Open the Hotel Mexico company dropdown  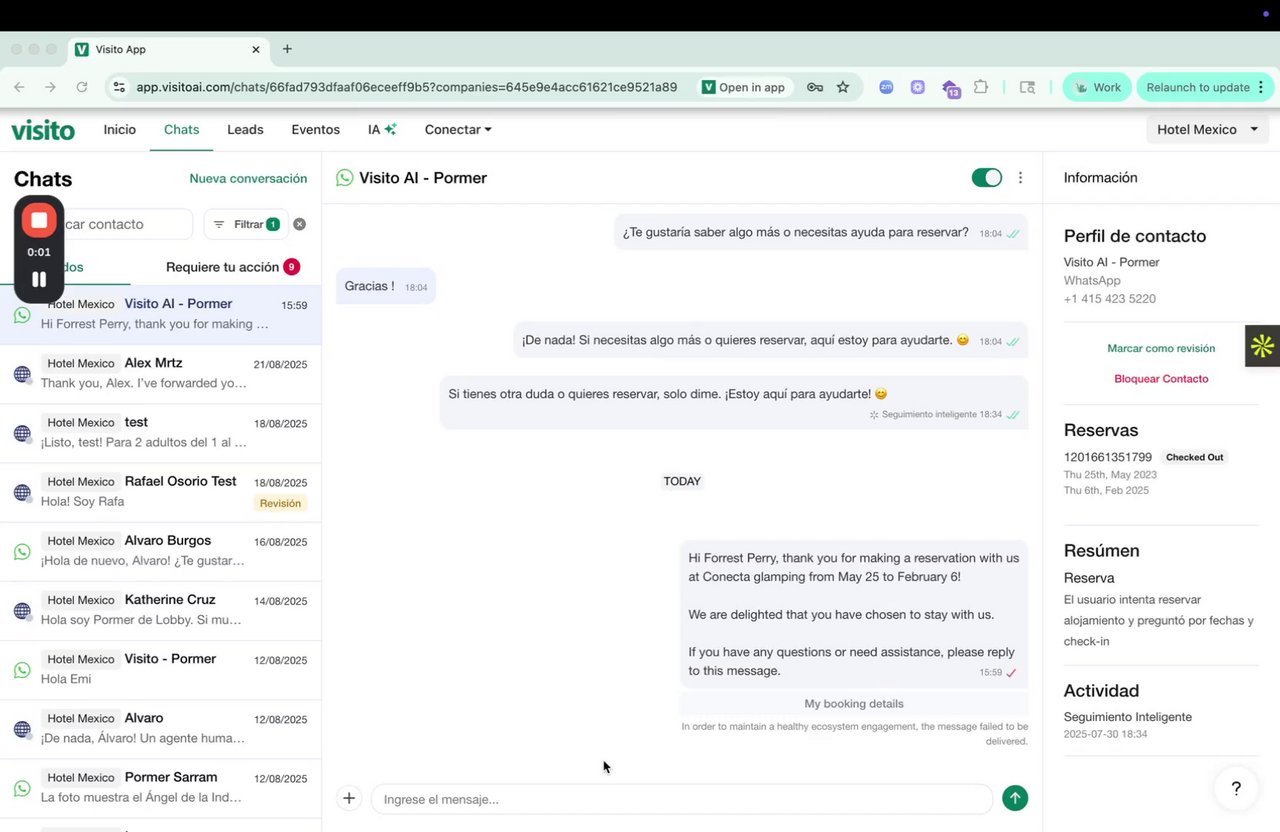1208,130
